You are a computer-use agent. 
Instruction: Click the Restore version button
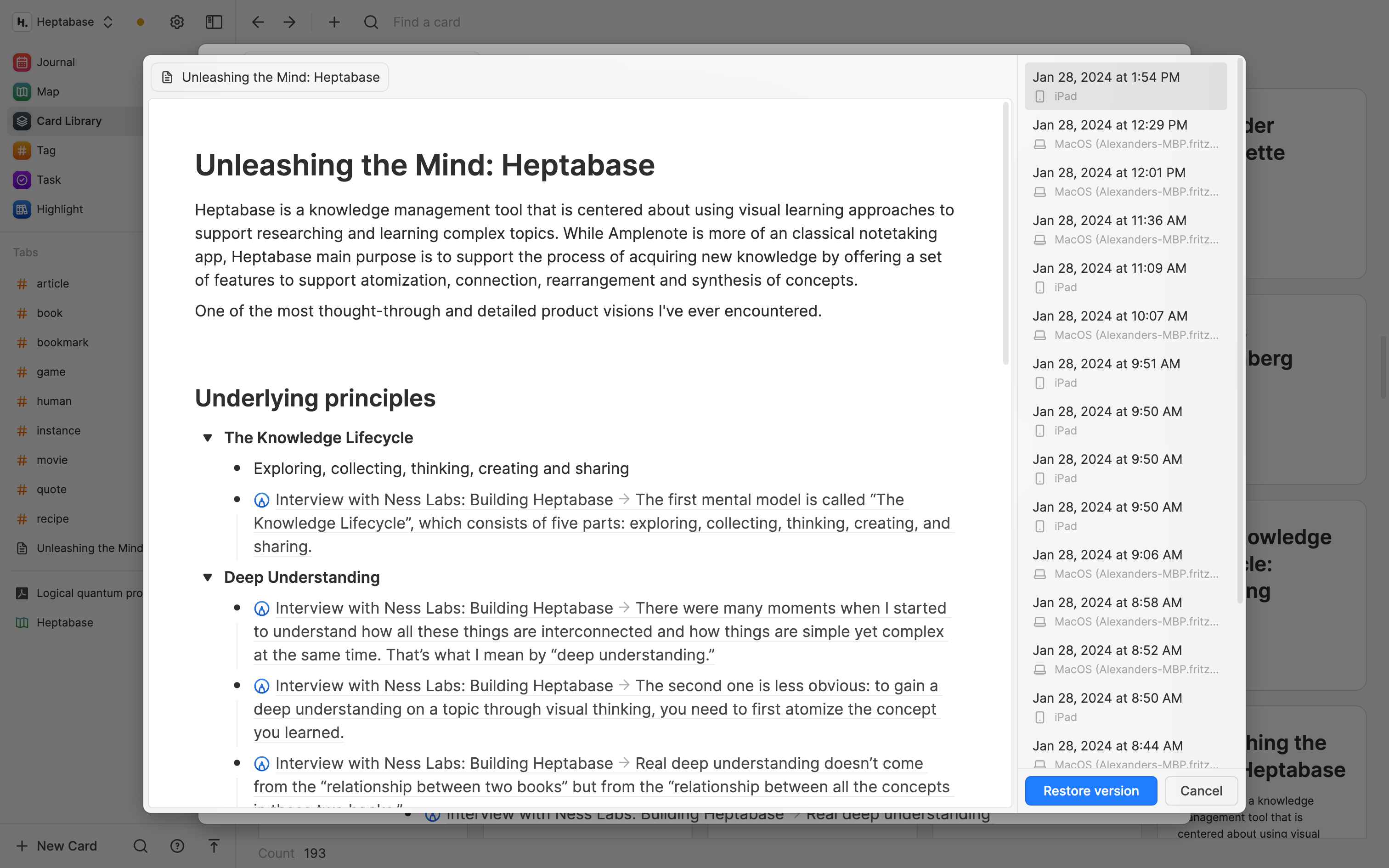[x=1090, y=790]
